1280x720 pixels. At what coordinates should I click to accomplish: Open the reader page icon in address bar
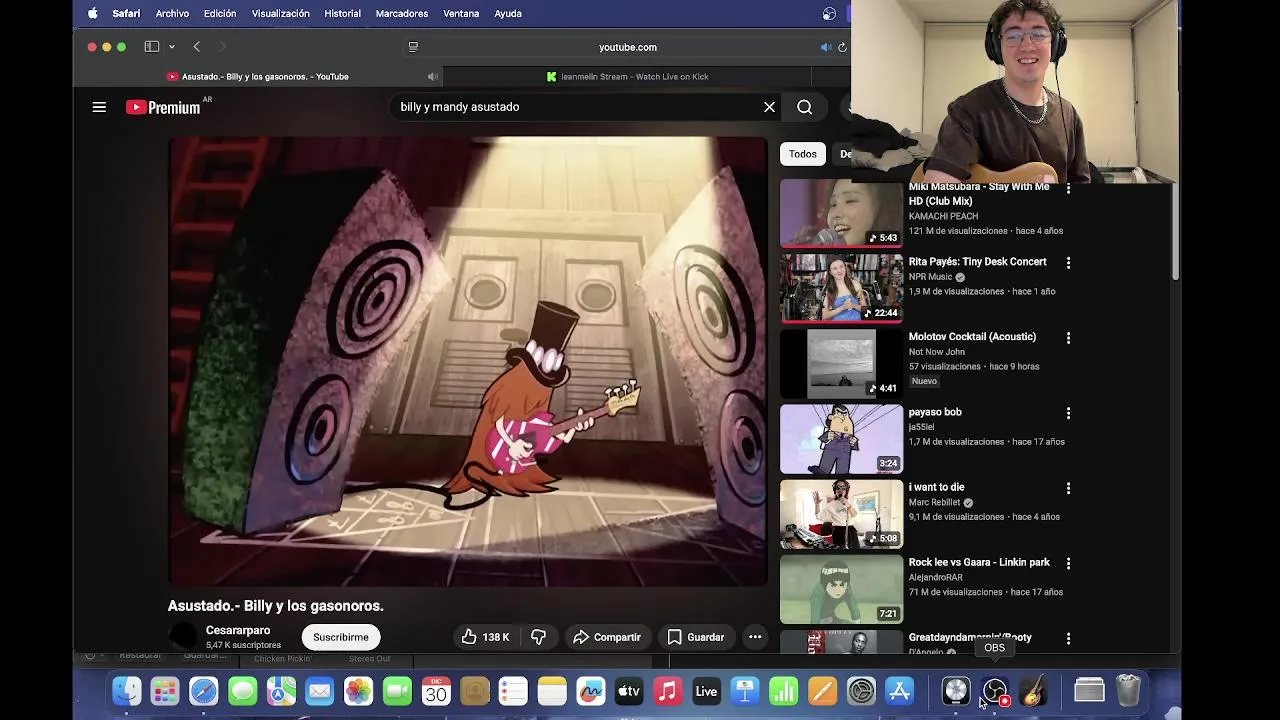(x=413, y=47)
